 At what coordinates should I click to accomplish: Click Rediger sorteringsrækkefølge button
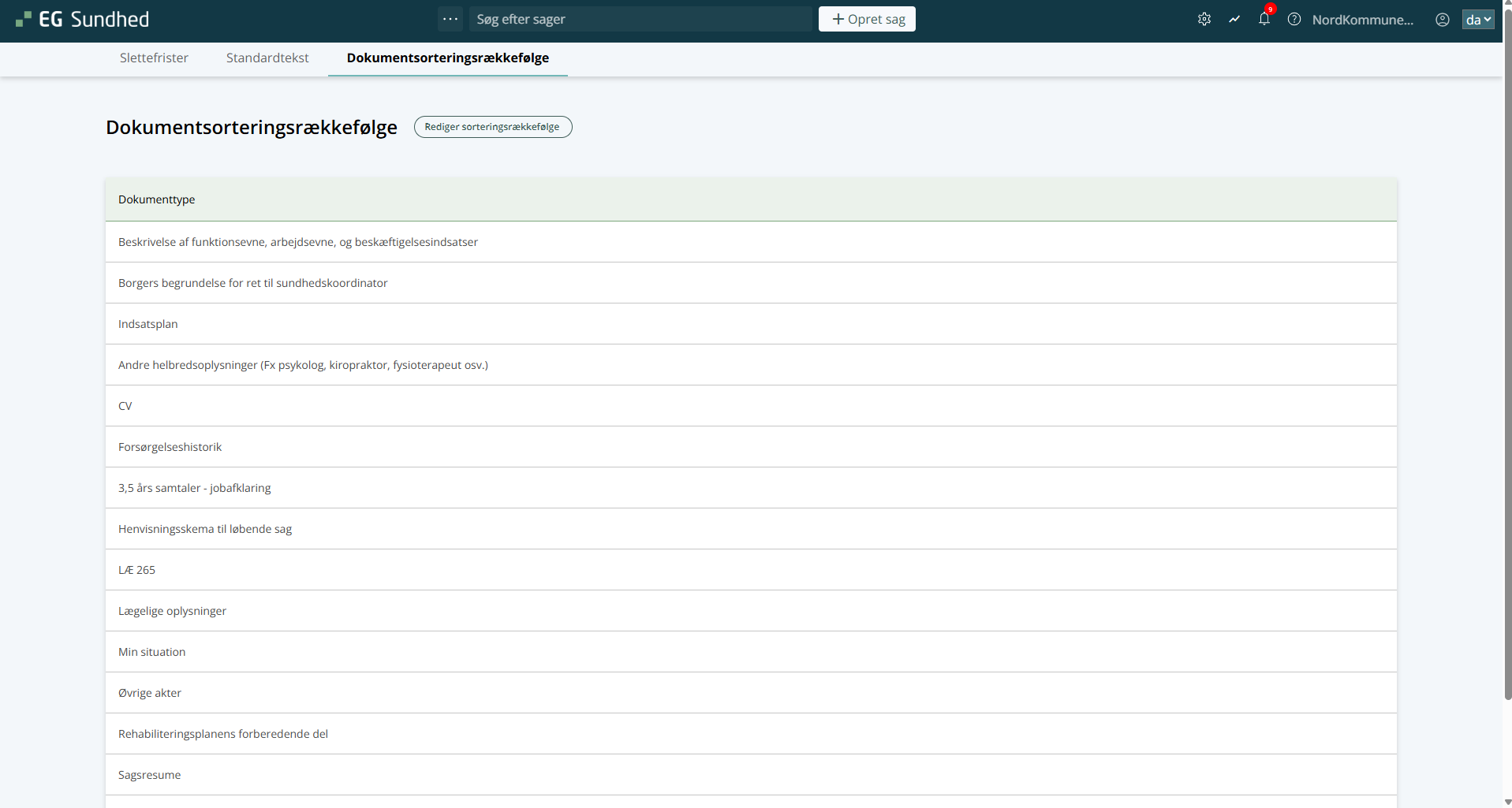pos(492,127)
